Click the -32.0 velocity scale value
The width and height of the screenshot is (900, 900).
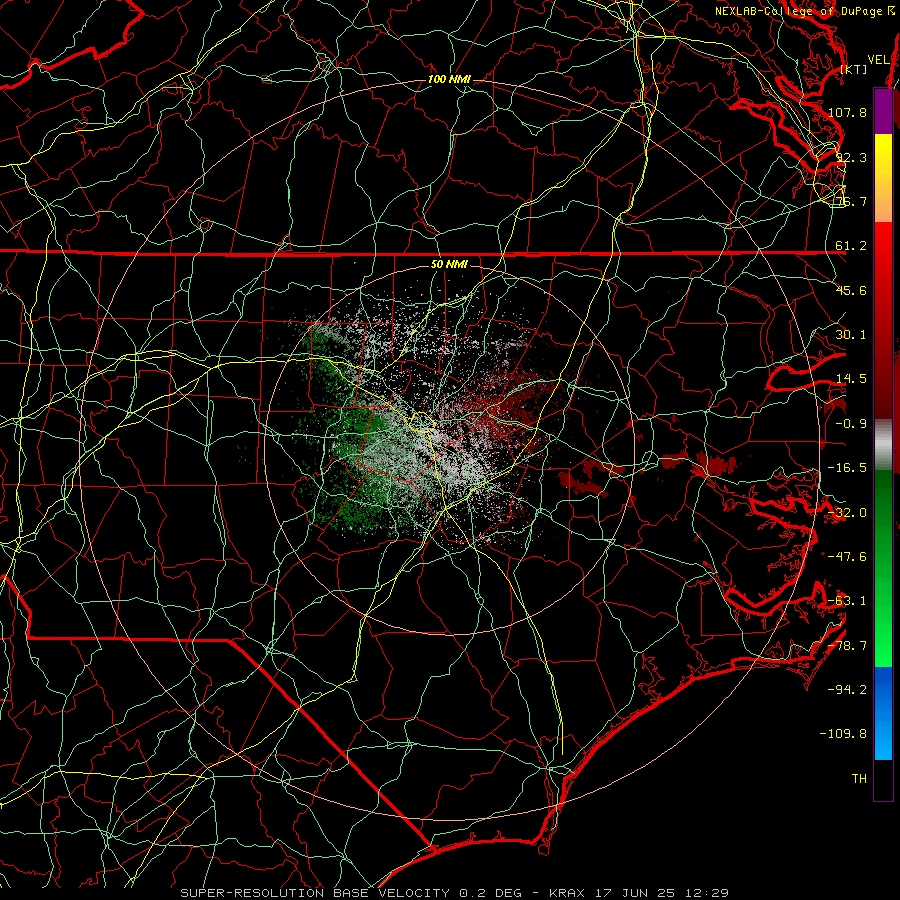[x=847, y=513]
